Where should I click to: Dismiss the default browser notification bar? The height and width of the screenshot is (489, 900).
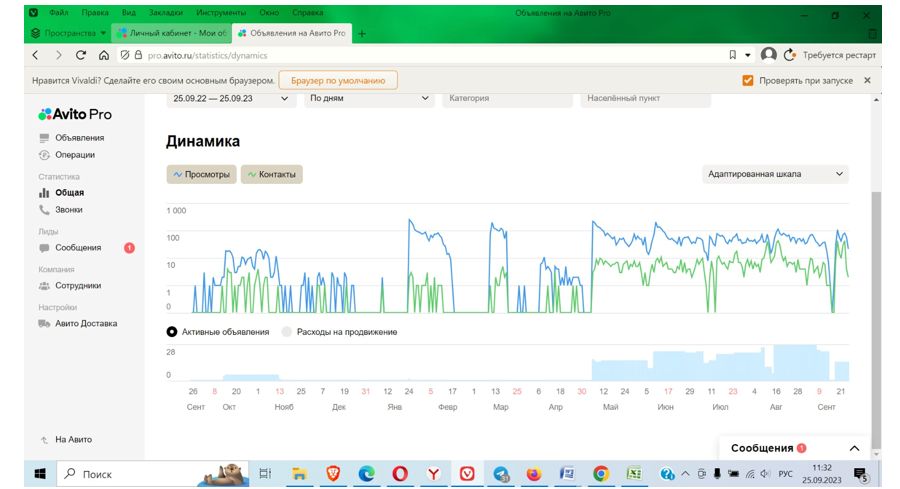(867, 80)
